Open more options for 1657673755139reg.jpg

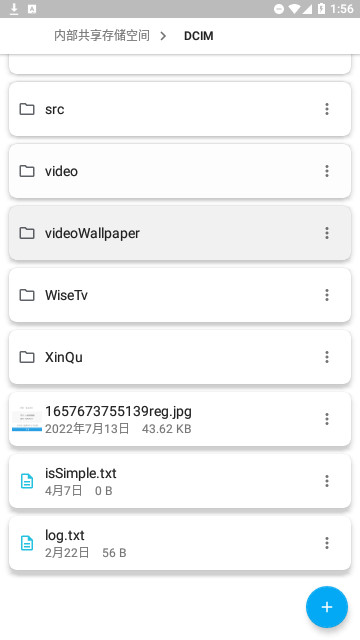click(x=327, y=419)
